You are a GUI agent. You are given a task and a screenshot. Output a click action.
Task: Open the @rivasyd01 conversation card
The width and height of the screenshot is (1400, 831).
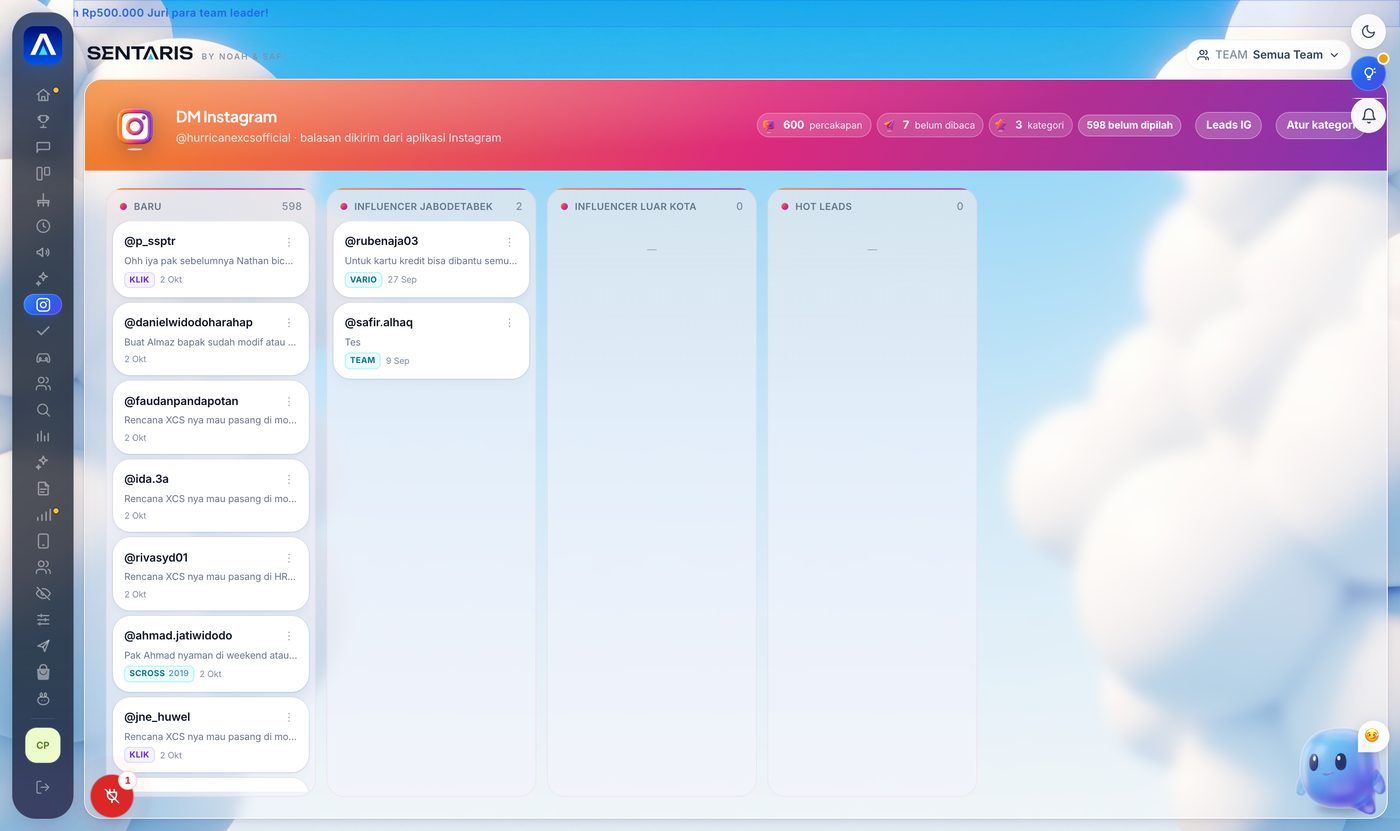click(x=211, y=574)
